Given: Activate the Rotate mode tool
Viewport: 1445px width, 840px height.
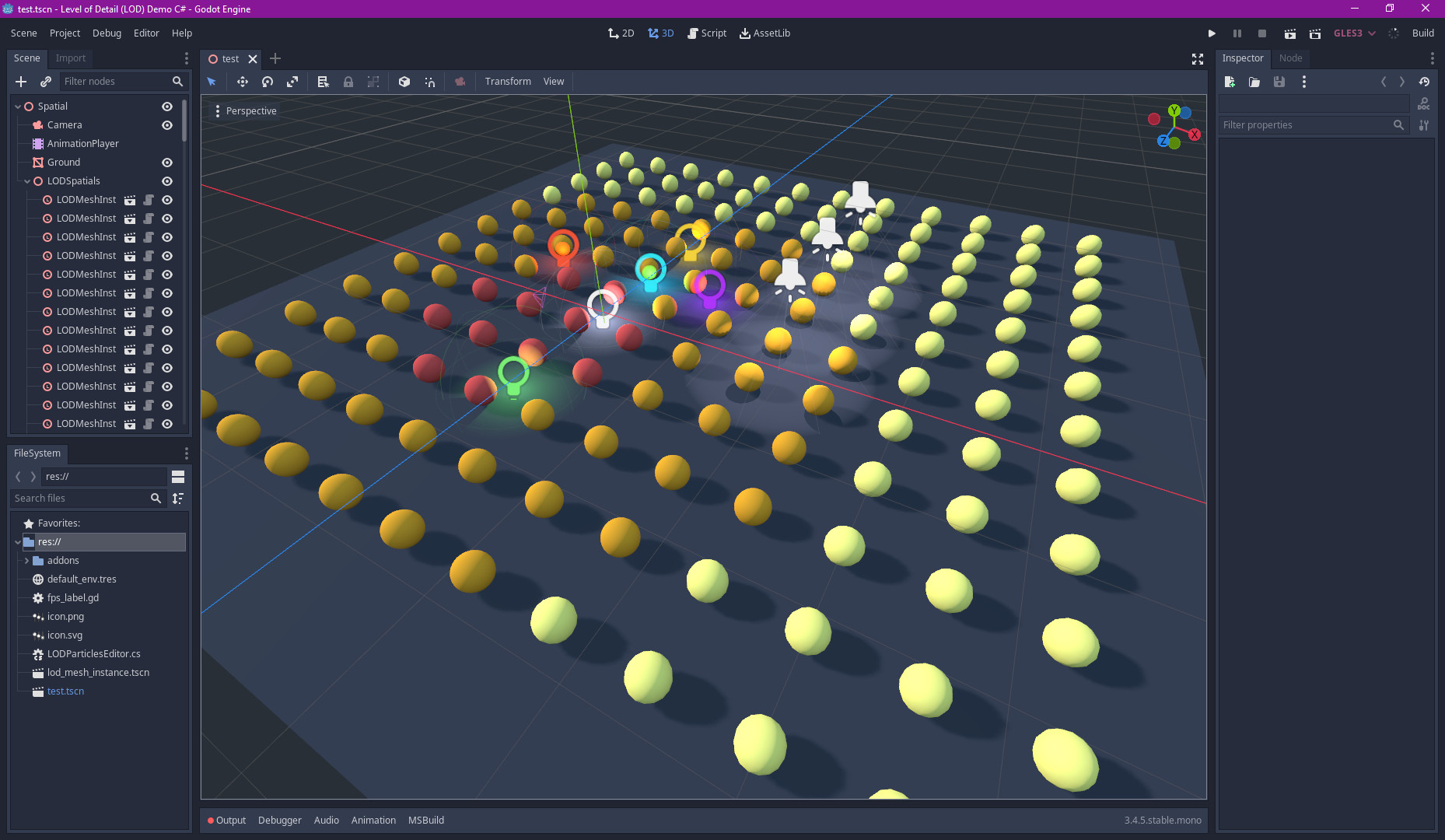Looking at the screenshot, I should click(x=268, y=82).
